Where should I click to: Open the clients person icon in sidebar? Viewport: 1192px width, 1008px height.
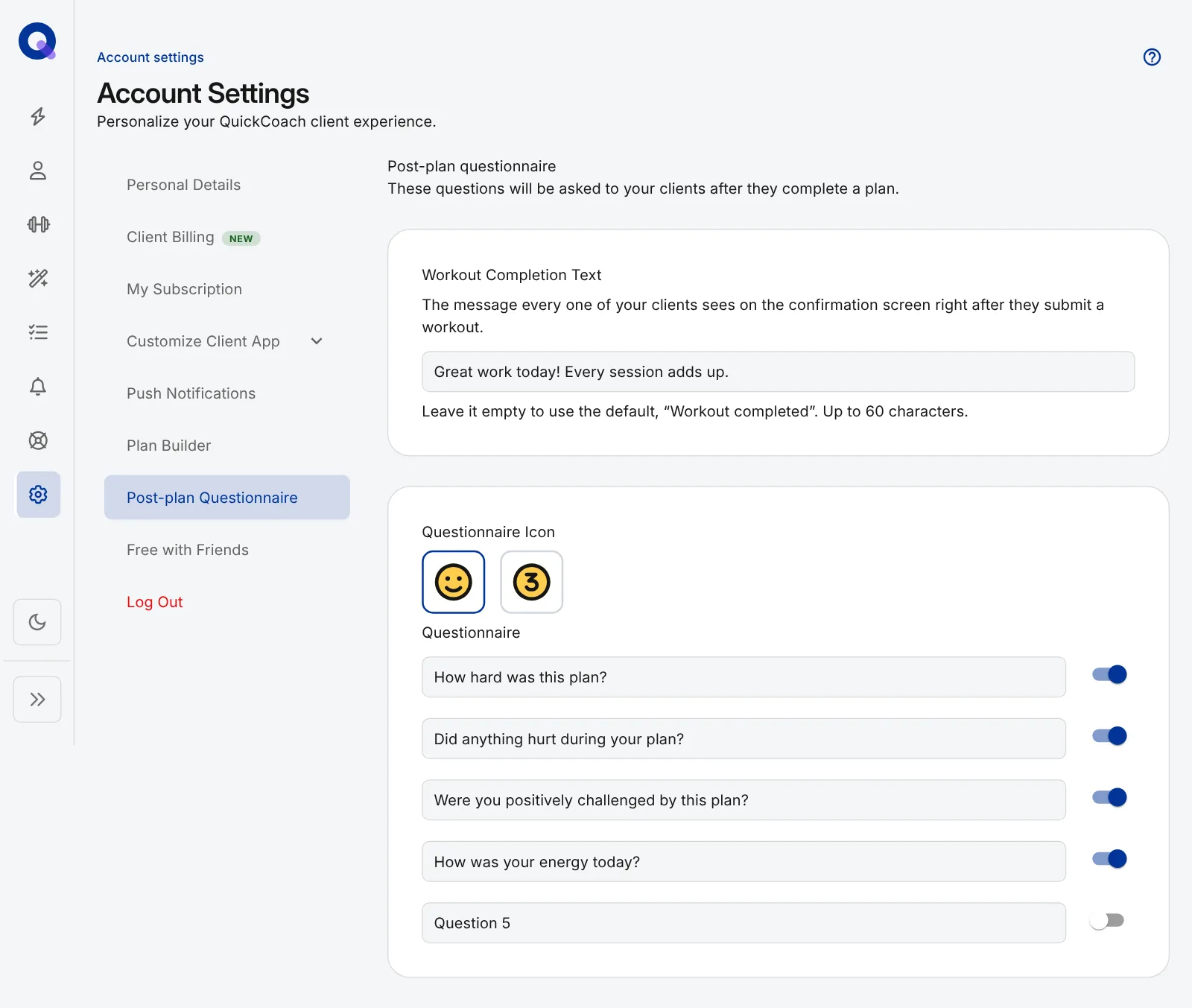pyautogui.click(x=38, y=171)
